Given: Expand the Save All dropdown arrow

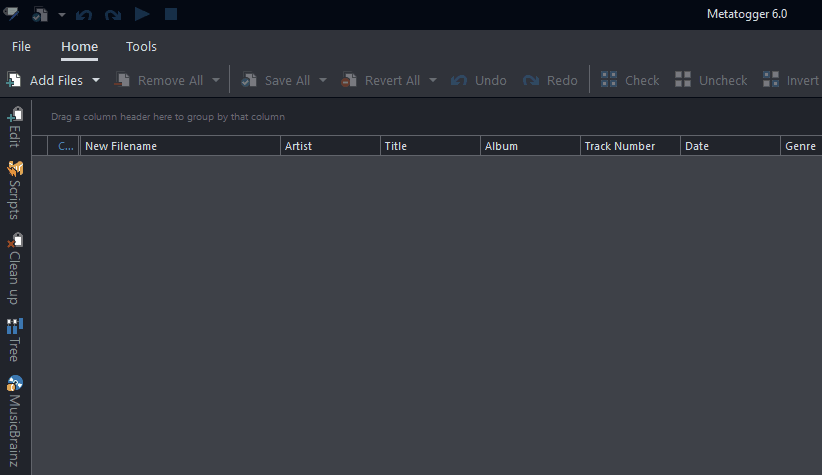Looking at the screenshot, I should click(x=323, y=80).
